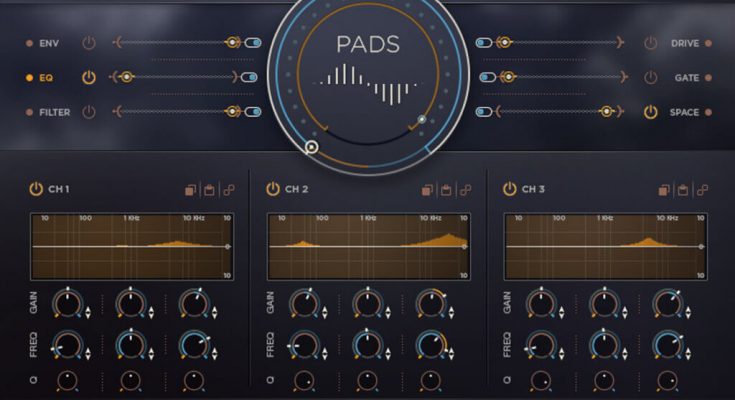Image resolution: width=735 pixels, height=400 pixels.
Task: Click the paste icon for CH 1
Action: [208, 190]
